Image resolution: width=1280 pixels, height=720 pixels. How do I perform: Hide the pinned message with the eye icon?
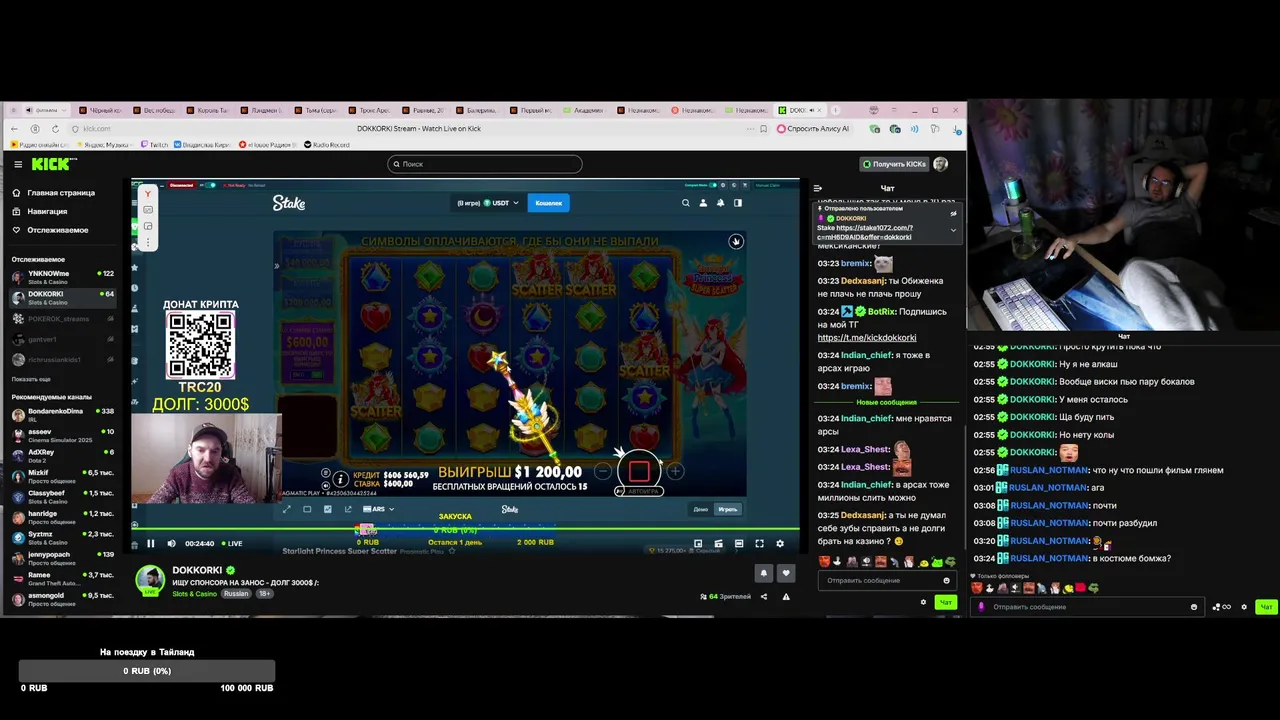point(953,213)
